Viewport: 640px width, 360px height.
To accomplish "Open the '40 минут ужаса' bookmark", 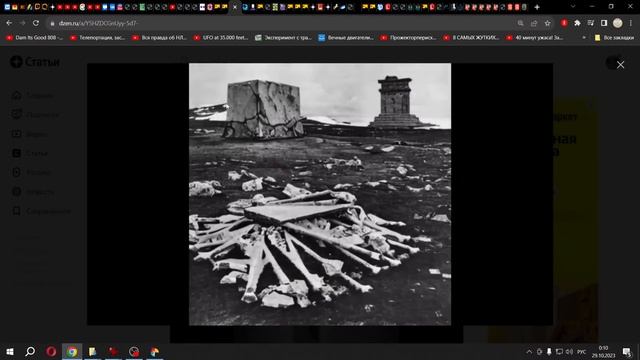I will point(534,38).
